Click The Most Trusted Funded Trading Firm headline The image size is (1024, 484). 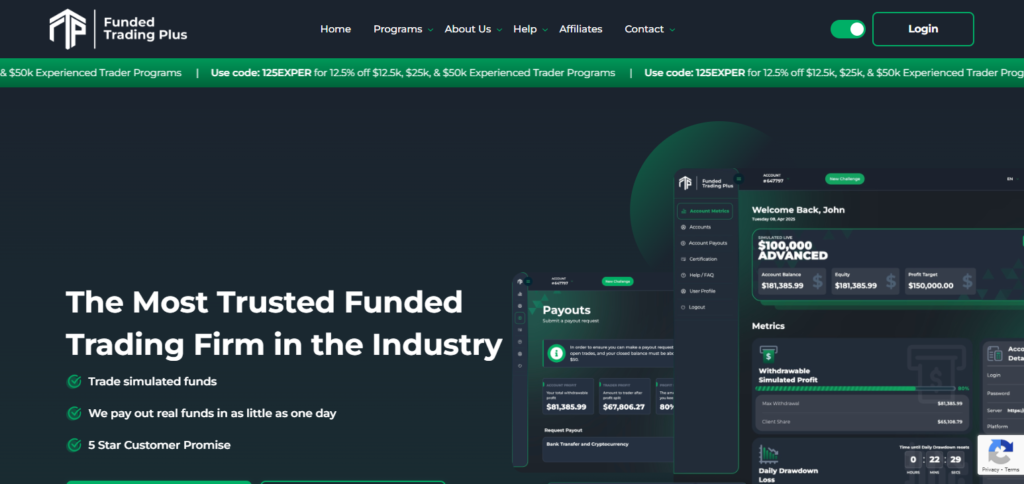pyautogui.click(x=284, y=323)
